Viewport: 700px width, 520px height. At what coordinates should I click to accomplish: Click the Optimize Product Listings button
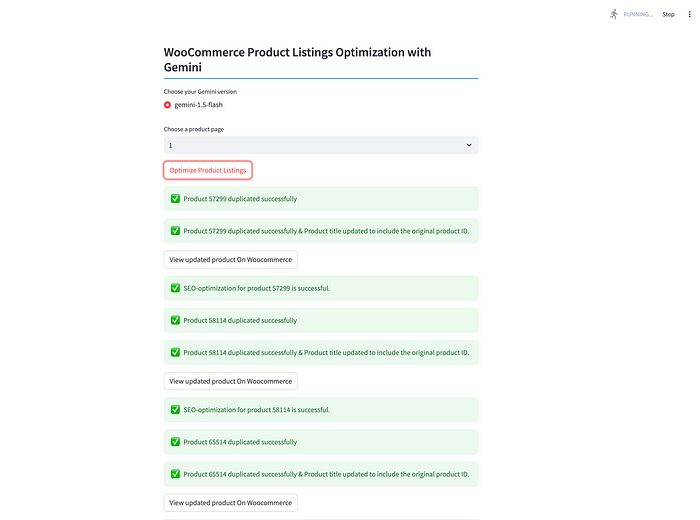point(208,170)
